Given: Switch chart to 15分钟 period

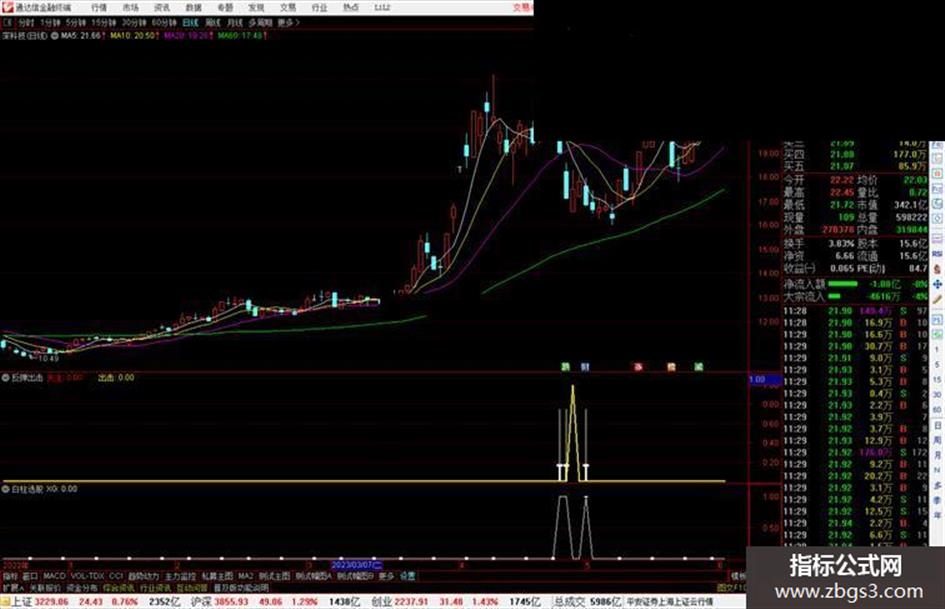Looking at the screenshot, I should [x=104, y=22].
